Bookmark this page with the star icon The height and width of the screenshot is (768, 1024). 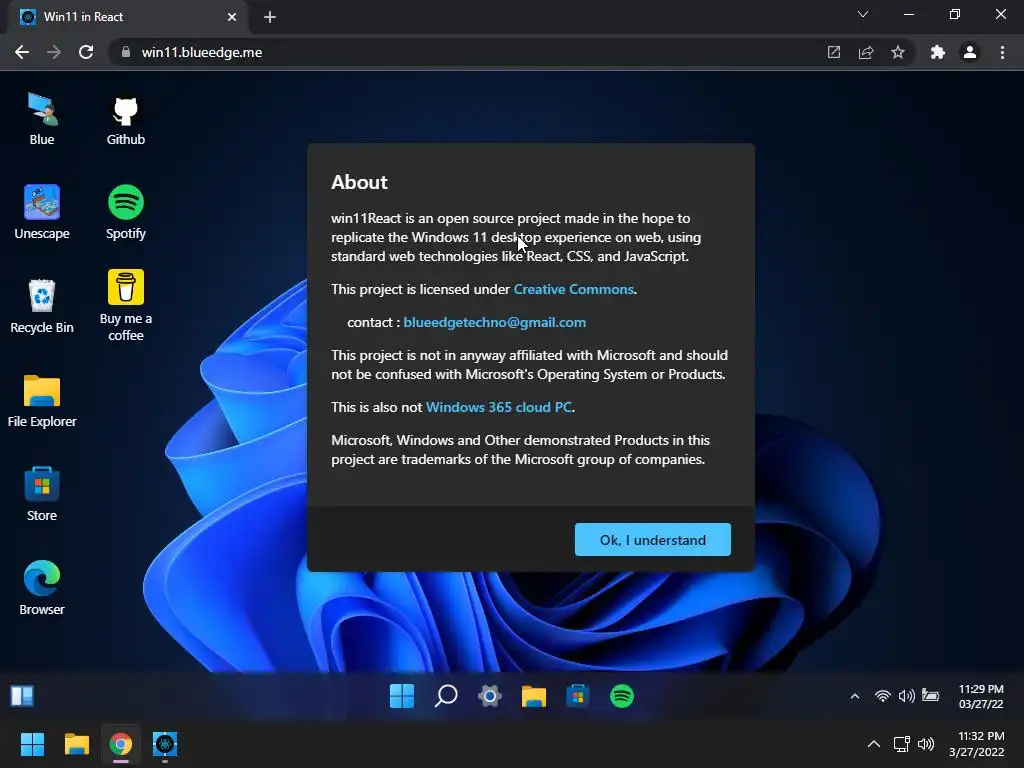[898, 52]
